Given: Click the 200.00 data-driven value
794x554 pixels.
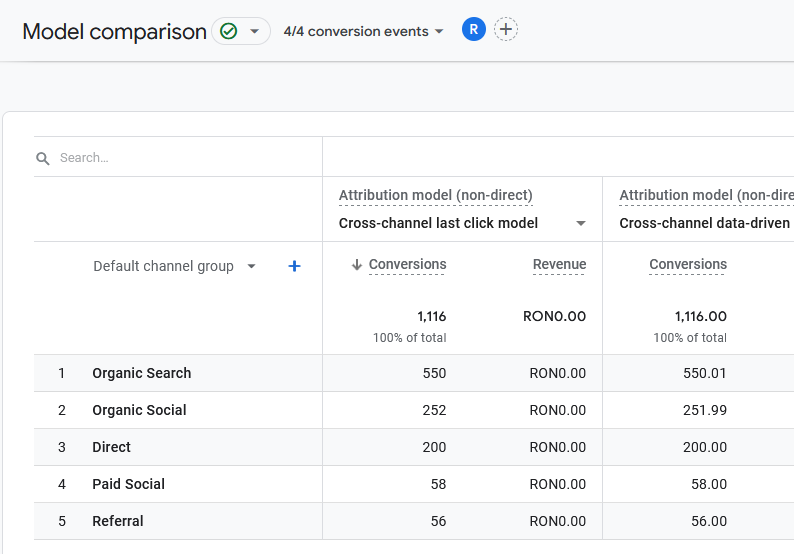Looking at the screenshot, I should click(x=704, y=447).
